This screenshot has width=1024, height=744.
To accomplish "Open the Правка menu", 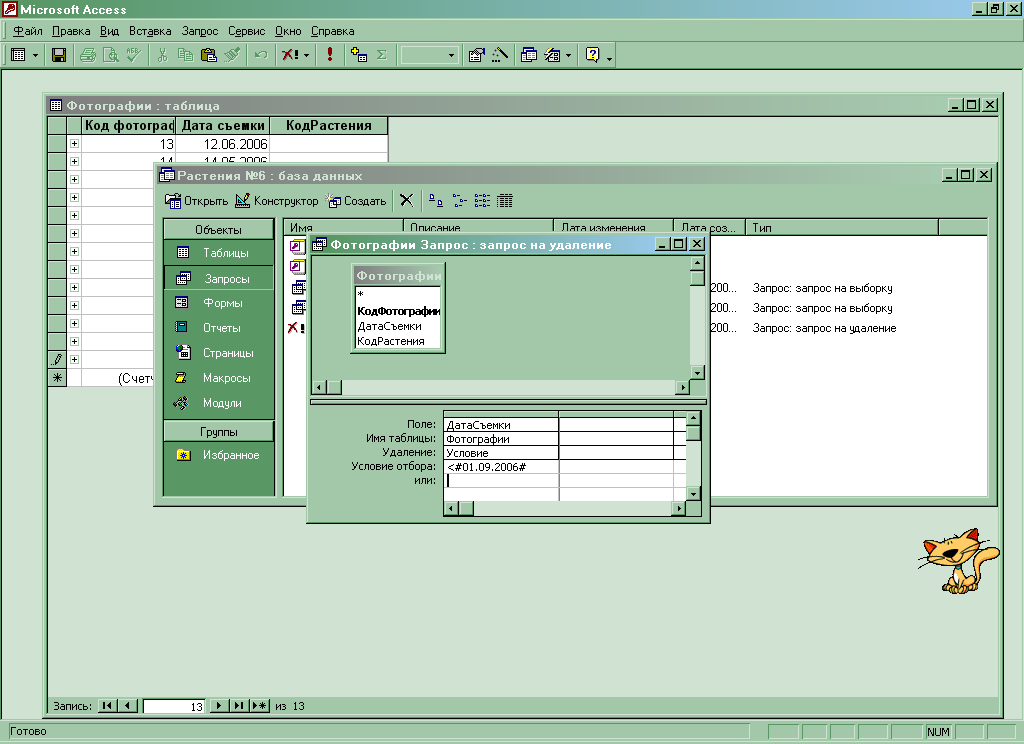I will (x=71, y=31).
